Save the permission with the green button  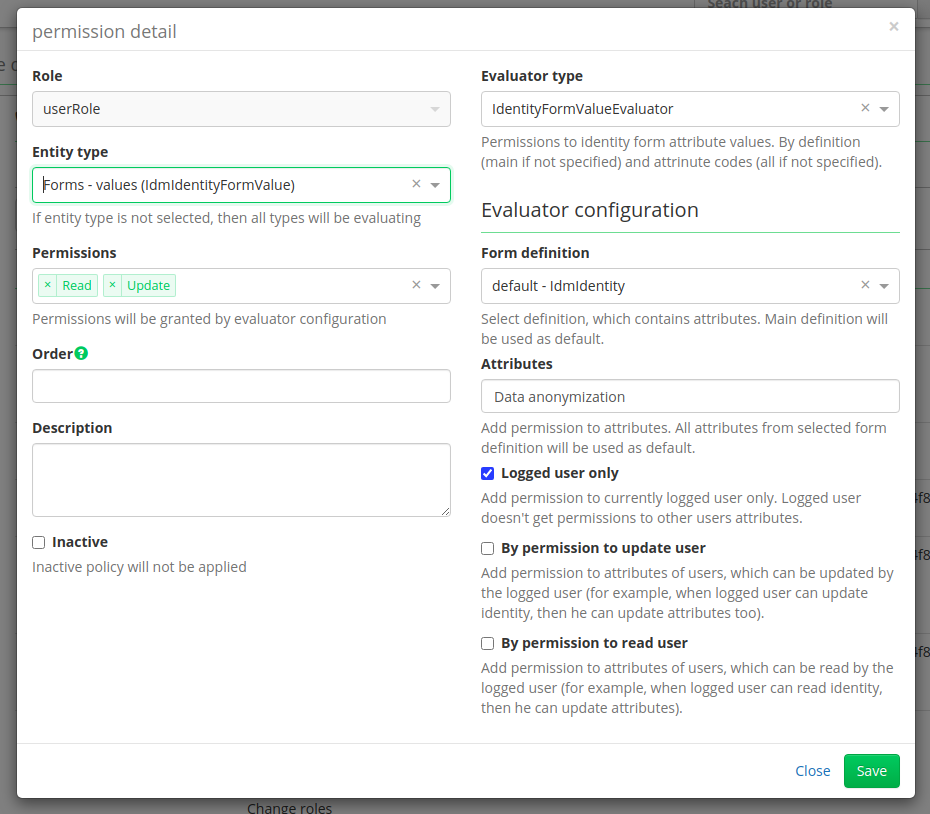click(871, 771)
